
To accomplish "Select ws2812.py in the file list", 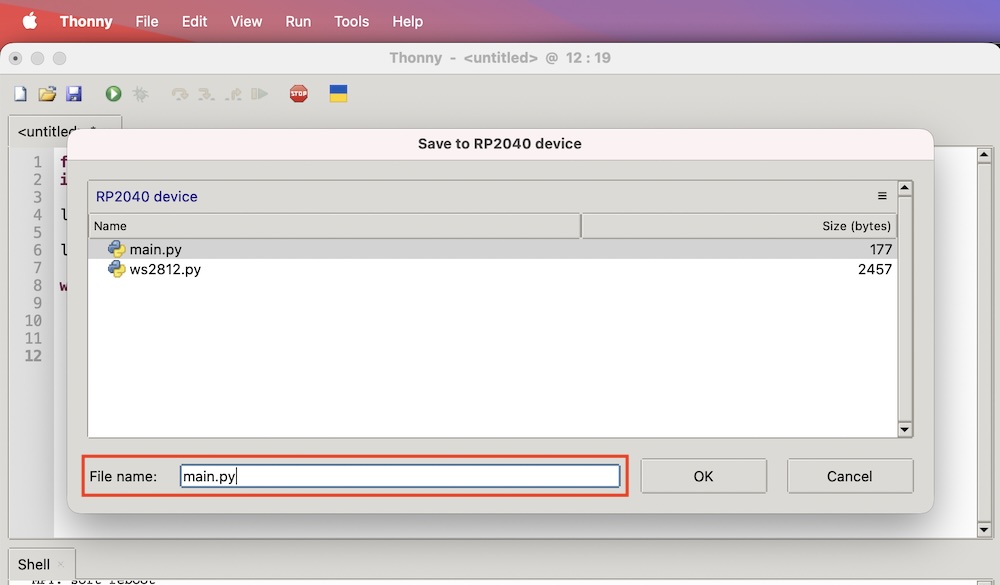I will pos(165,269).
